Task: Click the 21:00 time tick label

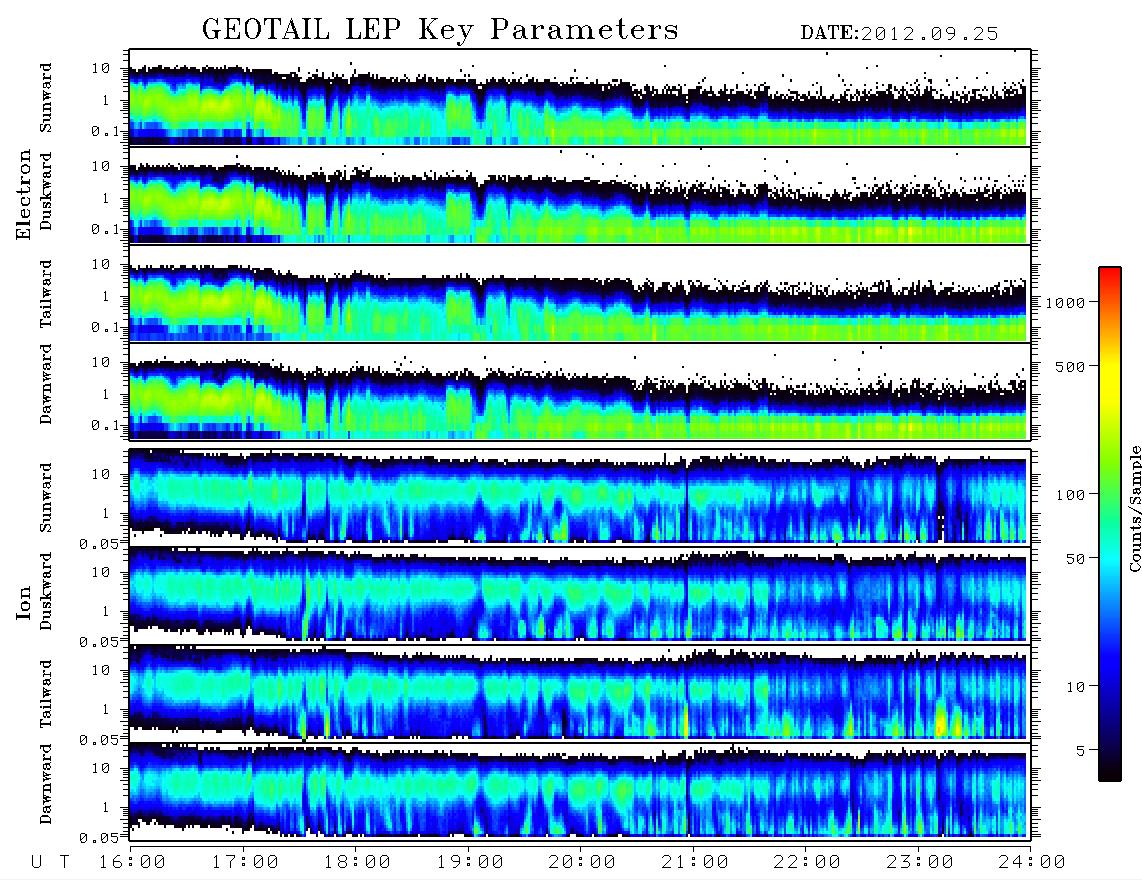Action: (x=696, y=862)
